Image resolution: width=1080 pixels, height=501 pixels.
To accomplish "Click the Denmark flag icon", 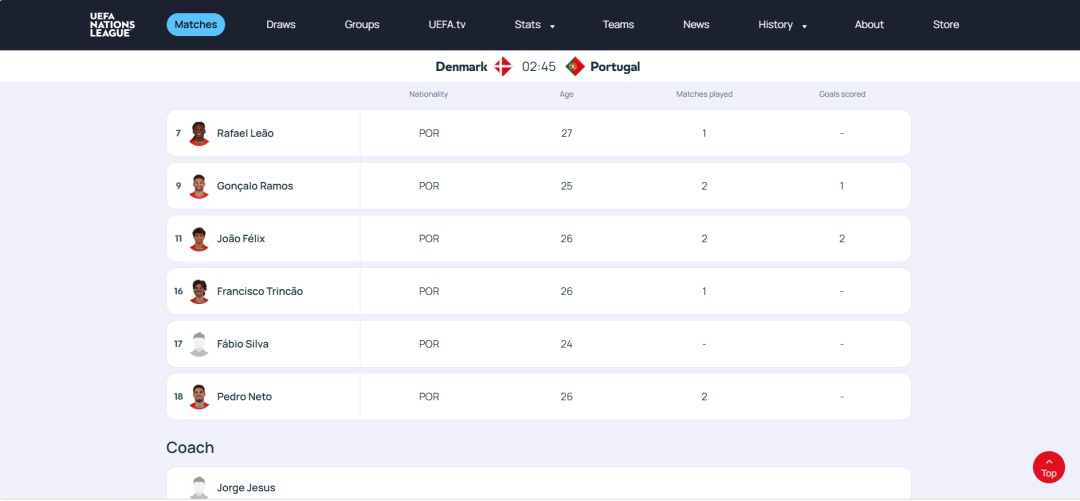I will click(x=503, y=67).
